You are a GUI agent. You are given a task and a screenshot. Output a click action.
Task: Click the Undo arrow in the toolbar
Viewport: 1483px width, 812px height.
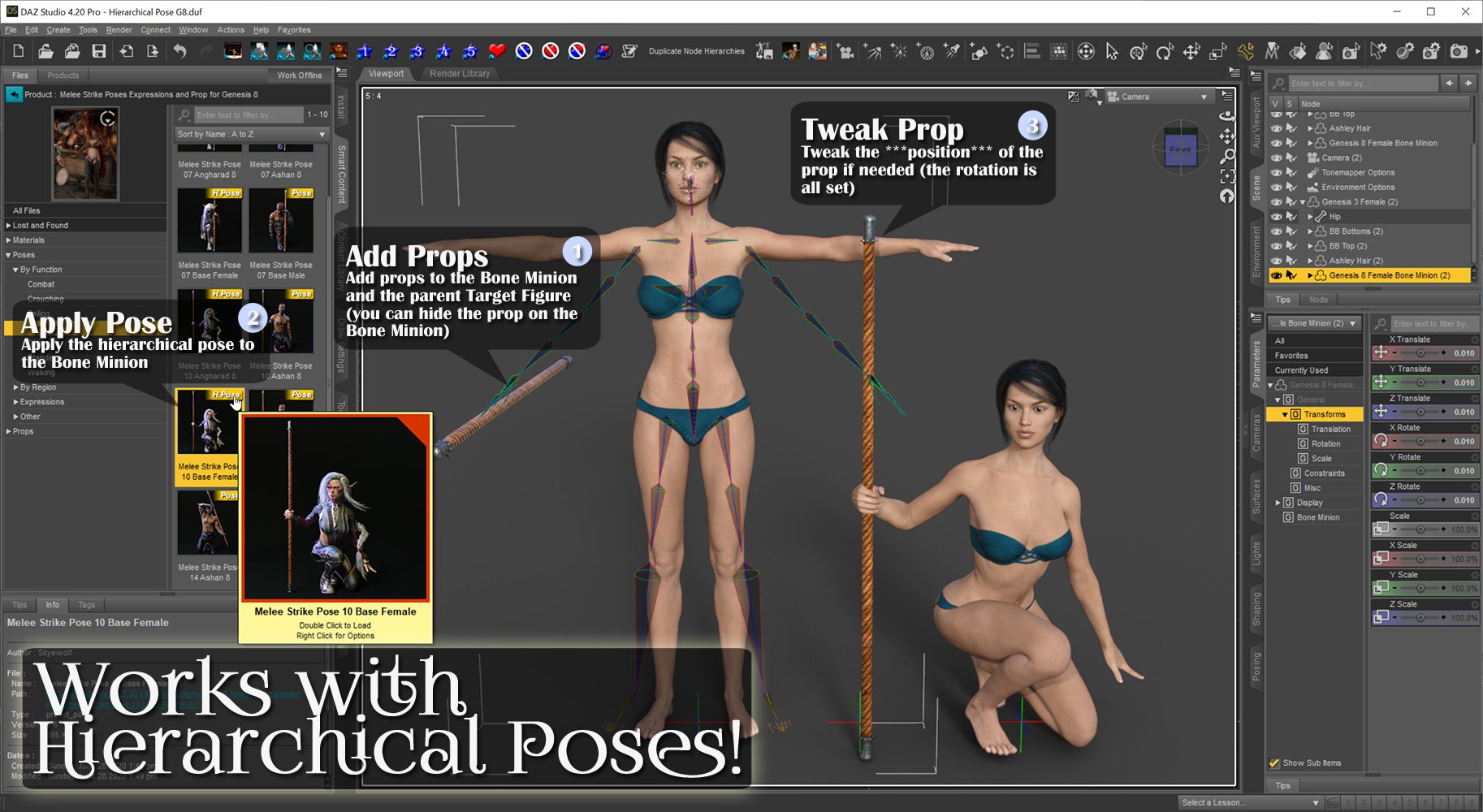pos(179,51)
